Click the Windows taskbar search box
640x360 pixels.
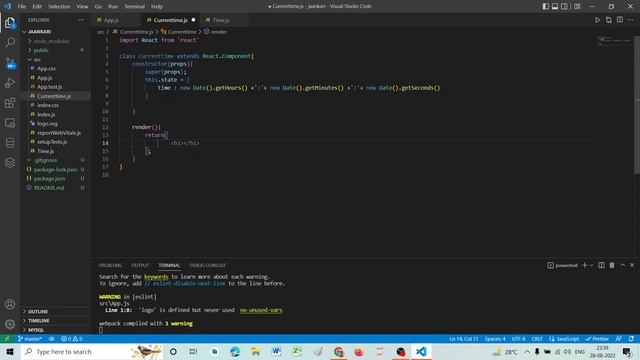92,351
